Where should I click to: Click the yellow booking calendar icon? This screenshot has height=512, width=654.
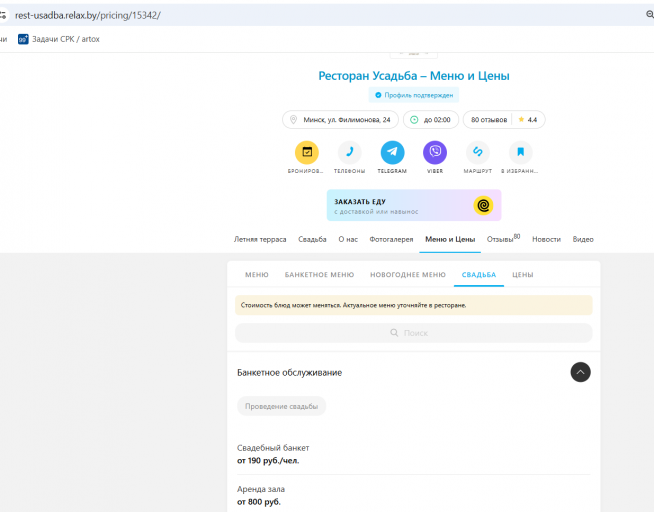tap(307, 152)
